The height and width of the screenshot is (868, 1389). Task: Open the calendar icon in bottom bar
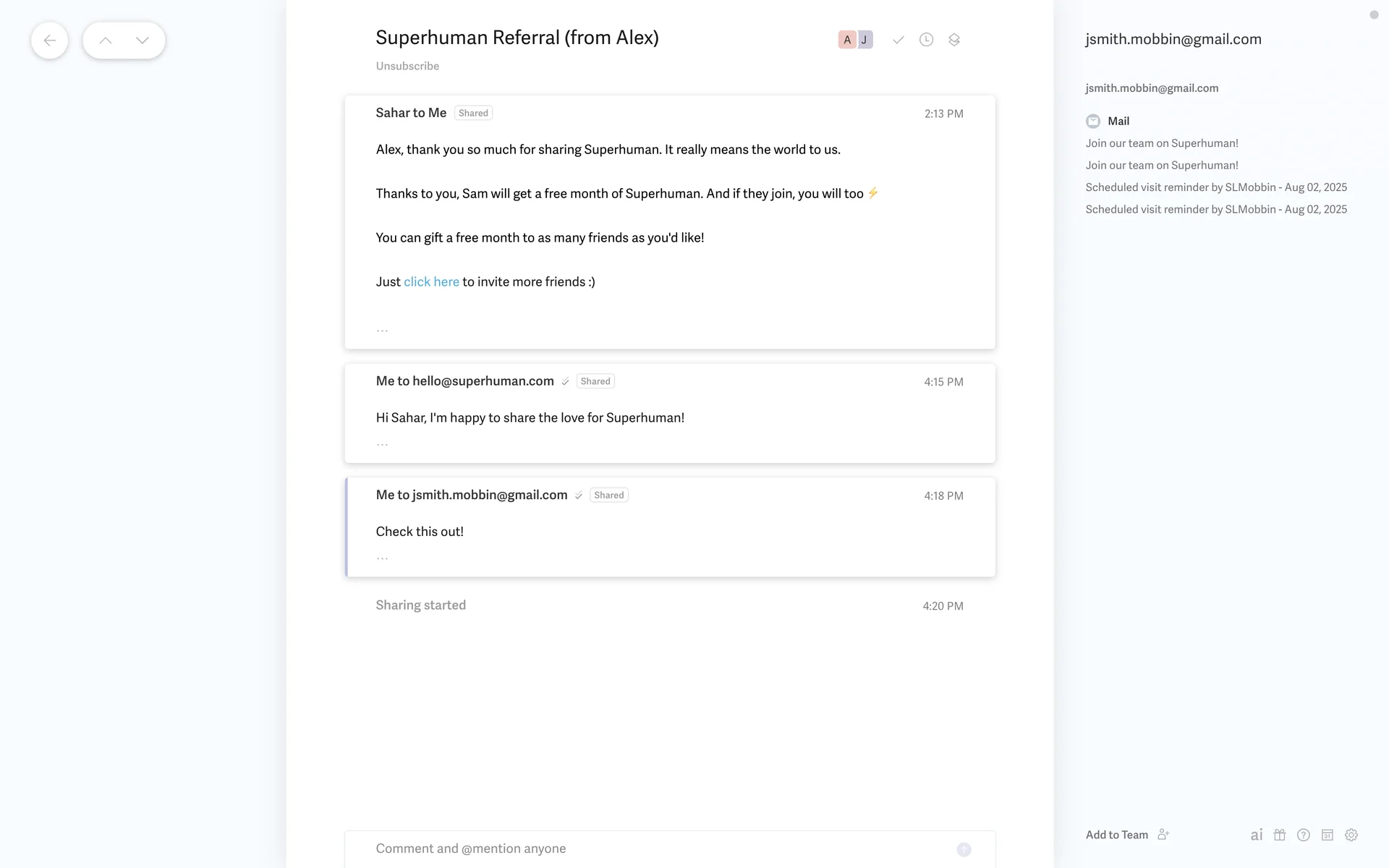point(1328,835)
